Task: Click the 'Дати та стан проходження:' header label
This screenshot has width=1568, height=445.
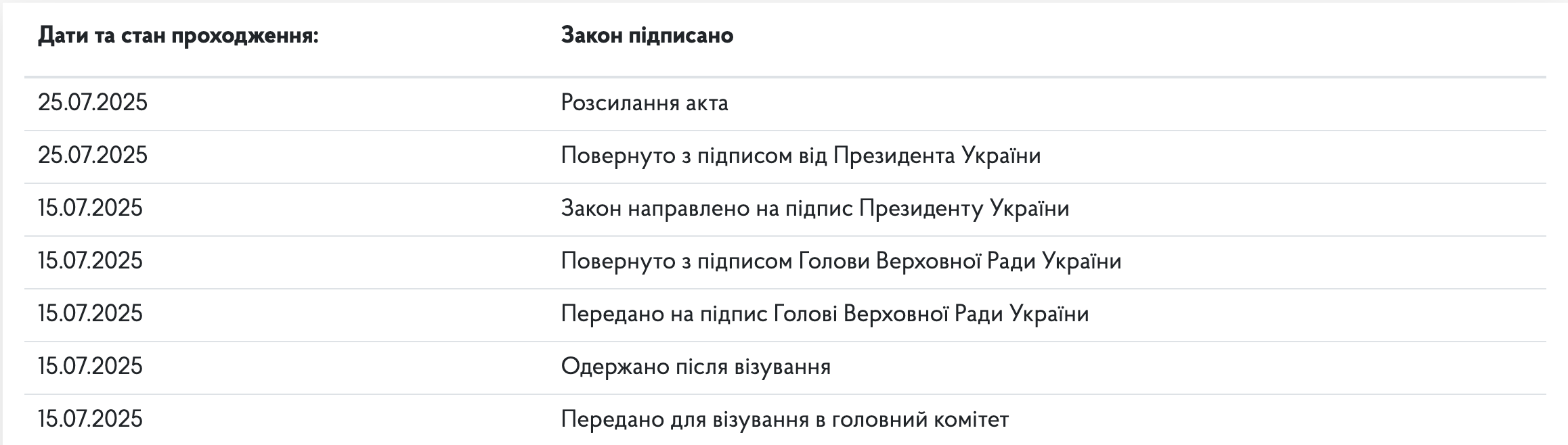Action: point(178,35)
